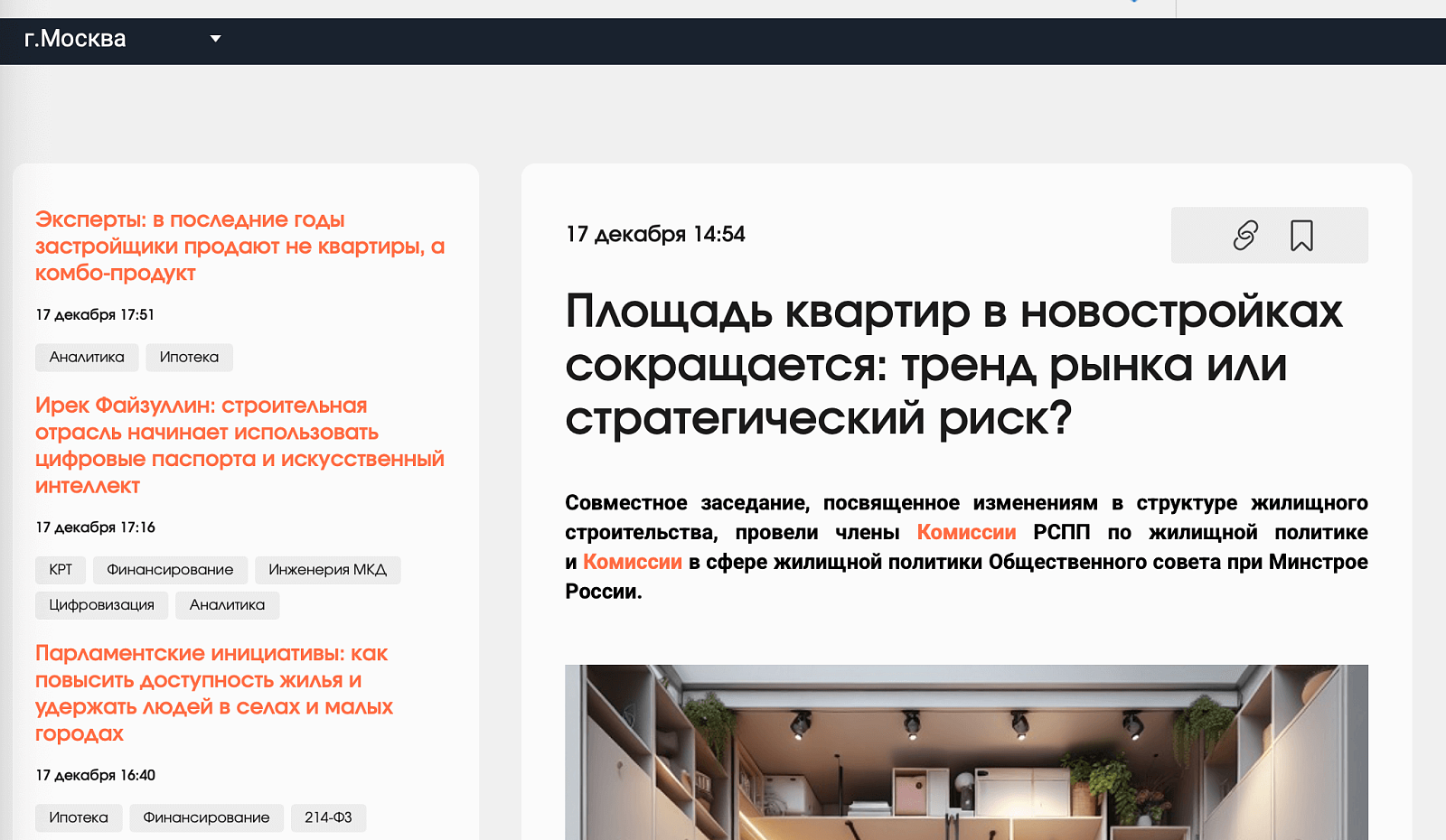This screenshot has height=840, width=1446.
Task: Click the Цифровизация tag
Action: coord(101,605)
